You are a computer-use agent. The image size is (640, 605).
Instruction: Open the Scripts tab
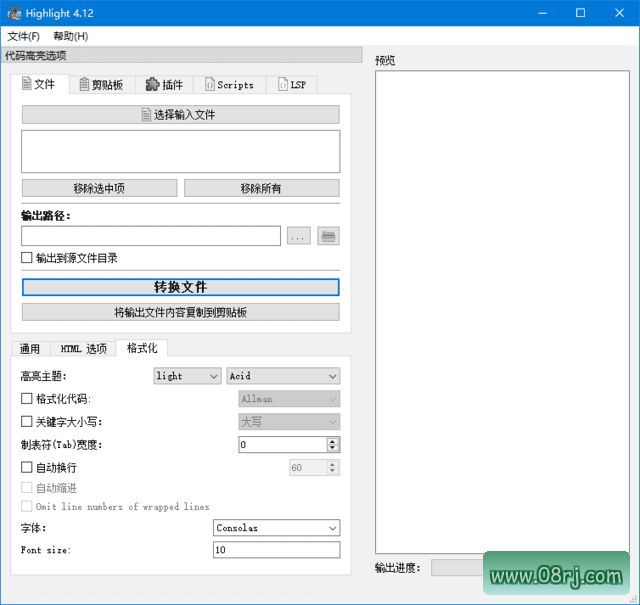(x=230, y=85)
